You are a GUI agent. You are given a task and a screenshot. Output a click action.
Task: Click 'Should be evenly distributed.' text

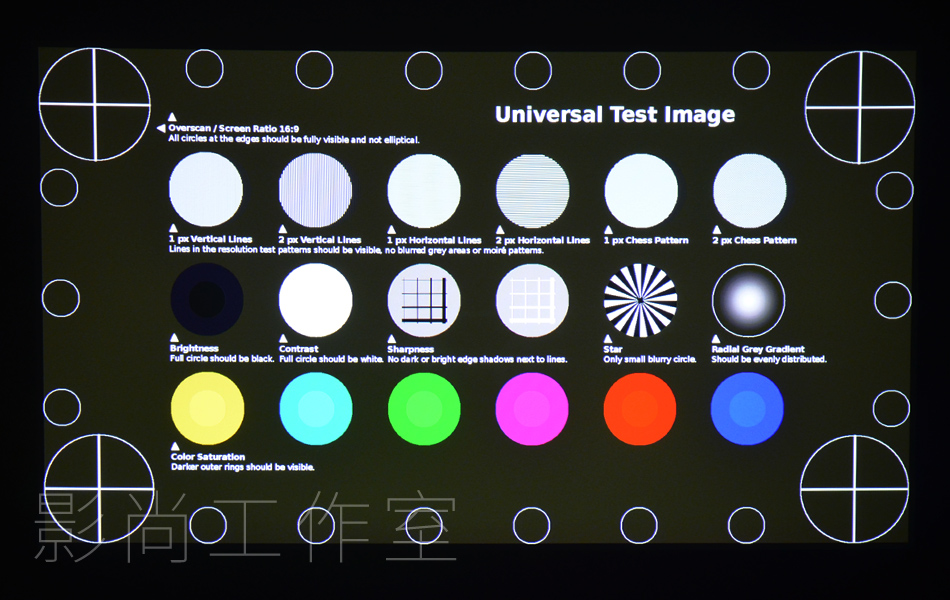pos(769,359)
